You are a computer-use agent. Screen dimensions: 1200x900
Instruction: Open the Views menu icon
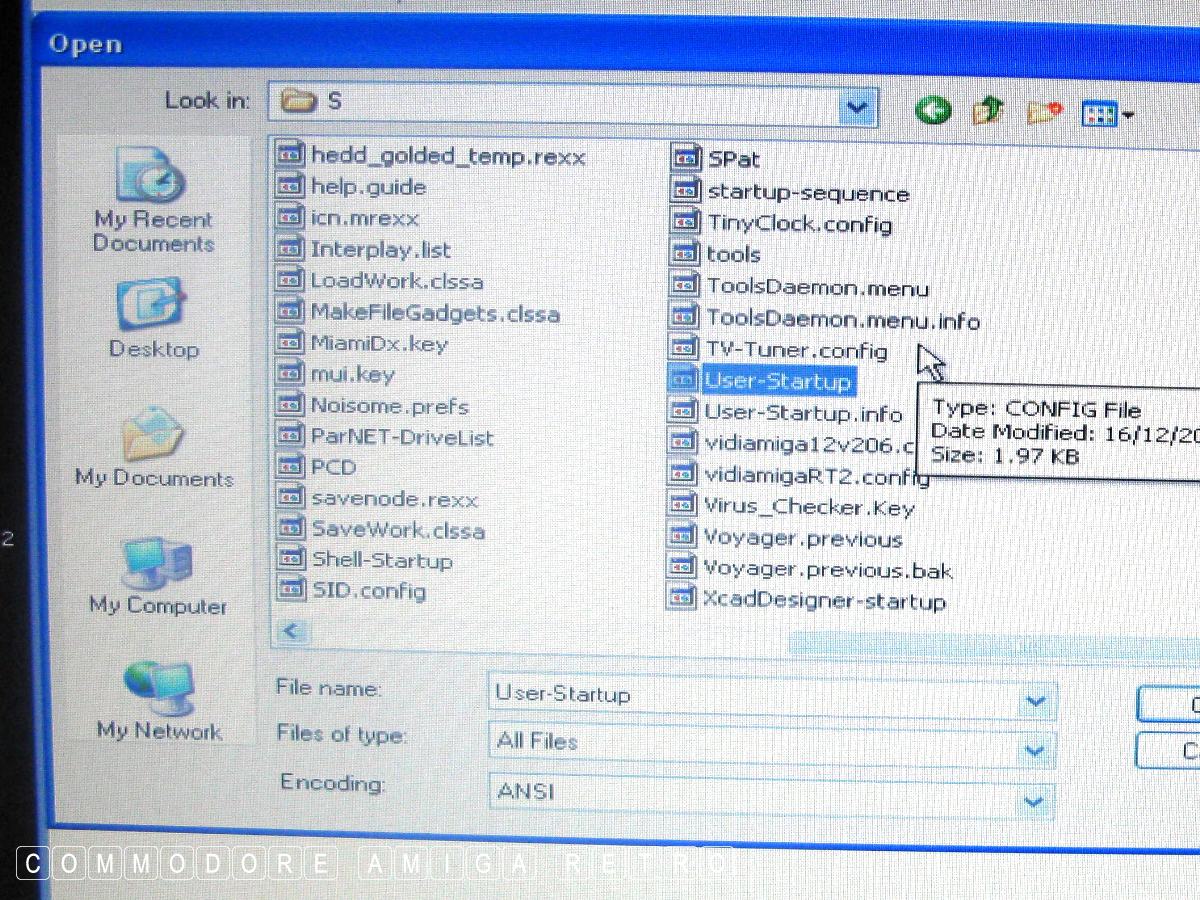coord(1107,114)
